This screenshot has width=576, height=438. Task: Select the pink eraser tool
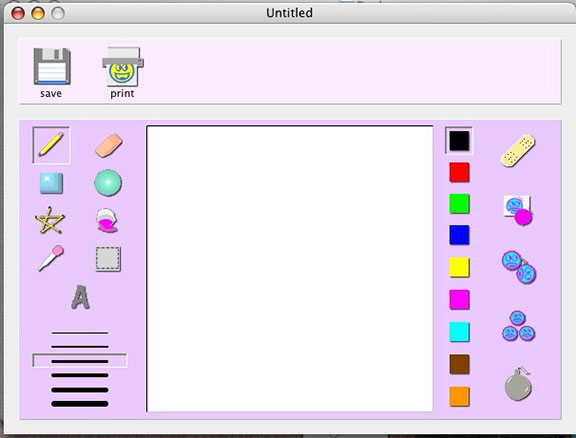[108, 146]
